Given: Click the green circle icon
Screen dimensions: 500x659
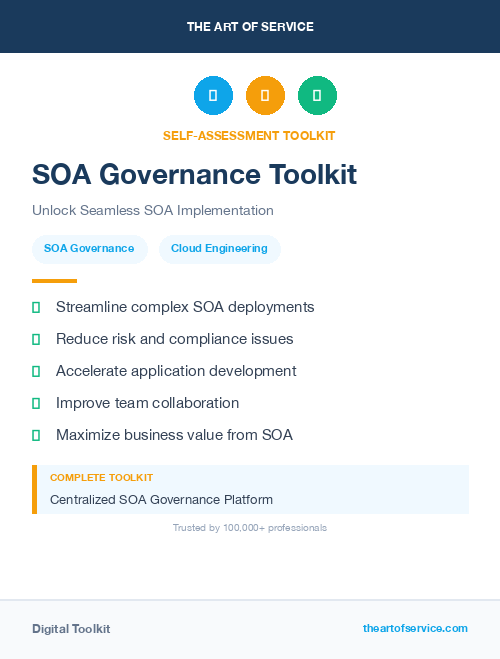Looking at the screenshot, I should point(317,95).
